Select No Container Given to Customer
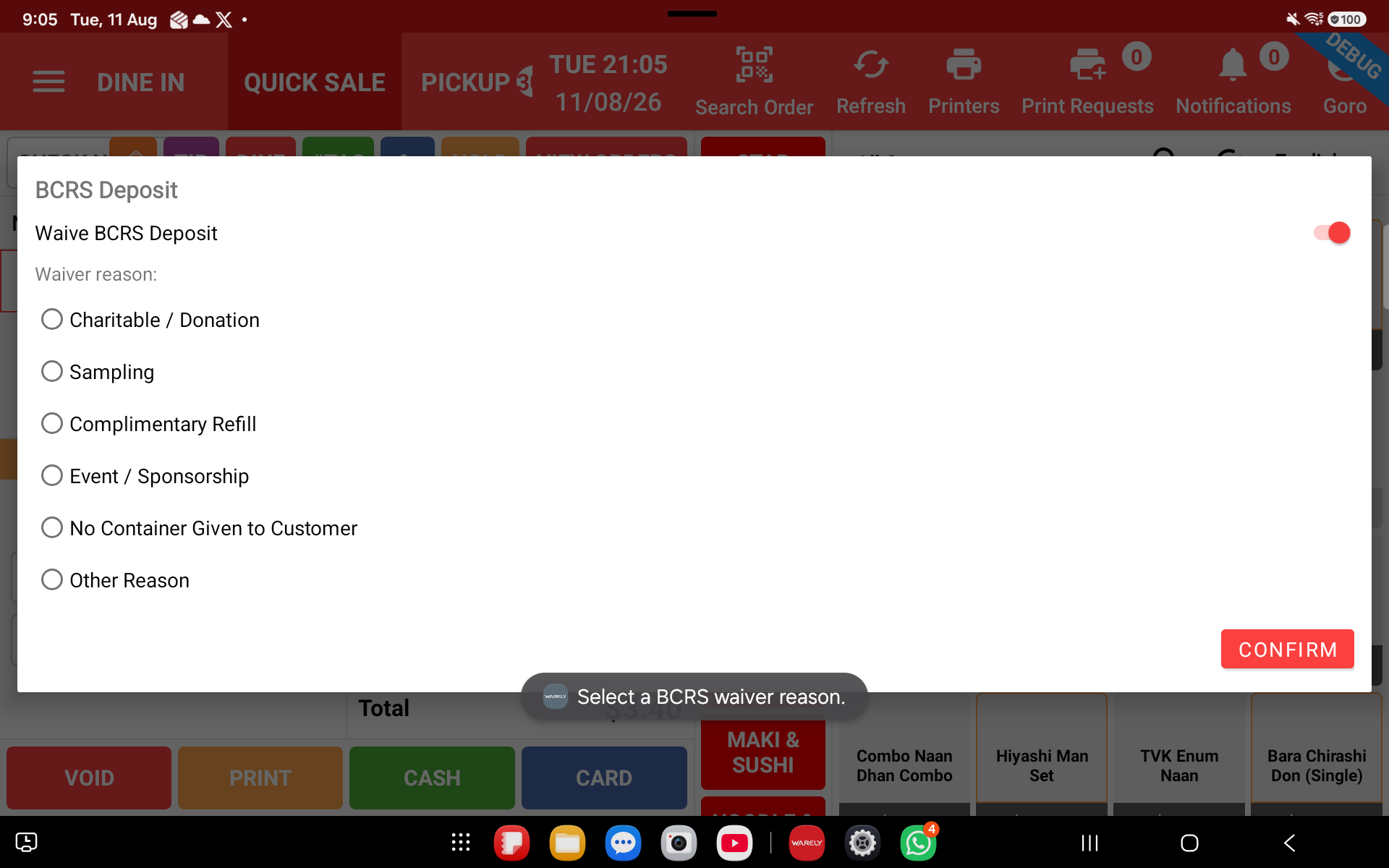Viewport: 1389px width, 868px height. click(x=200, y=528)
